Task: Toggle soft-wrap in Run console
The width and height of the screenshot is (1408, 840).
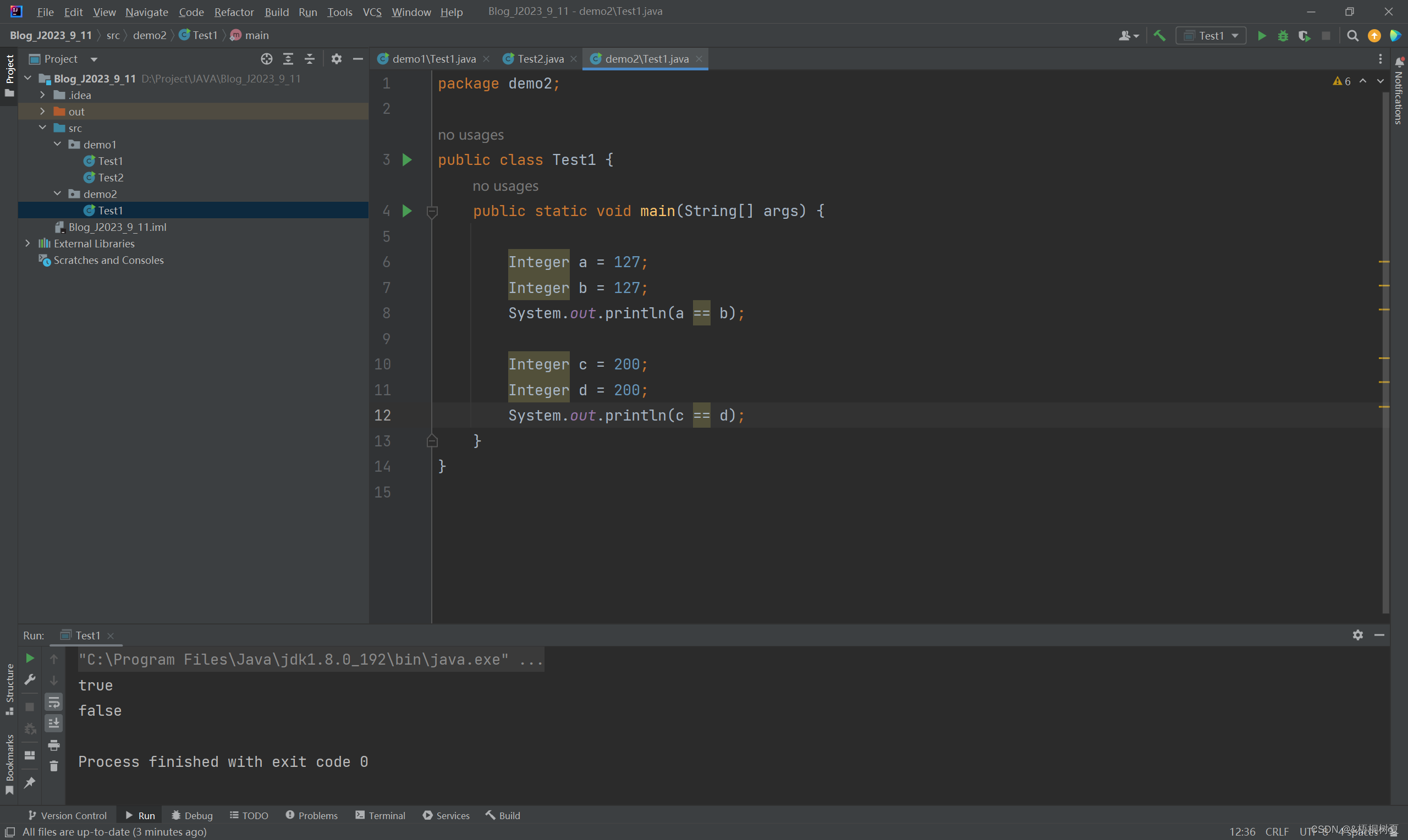Action: [x=54, y=703]
